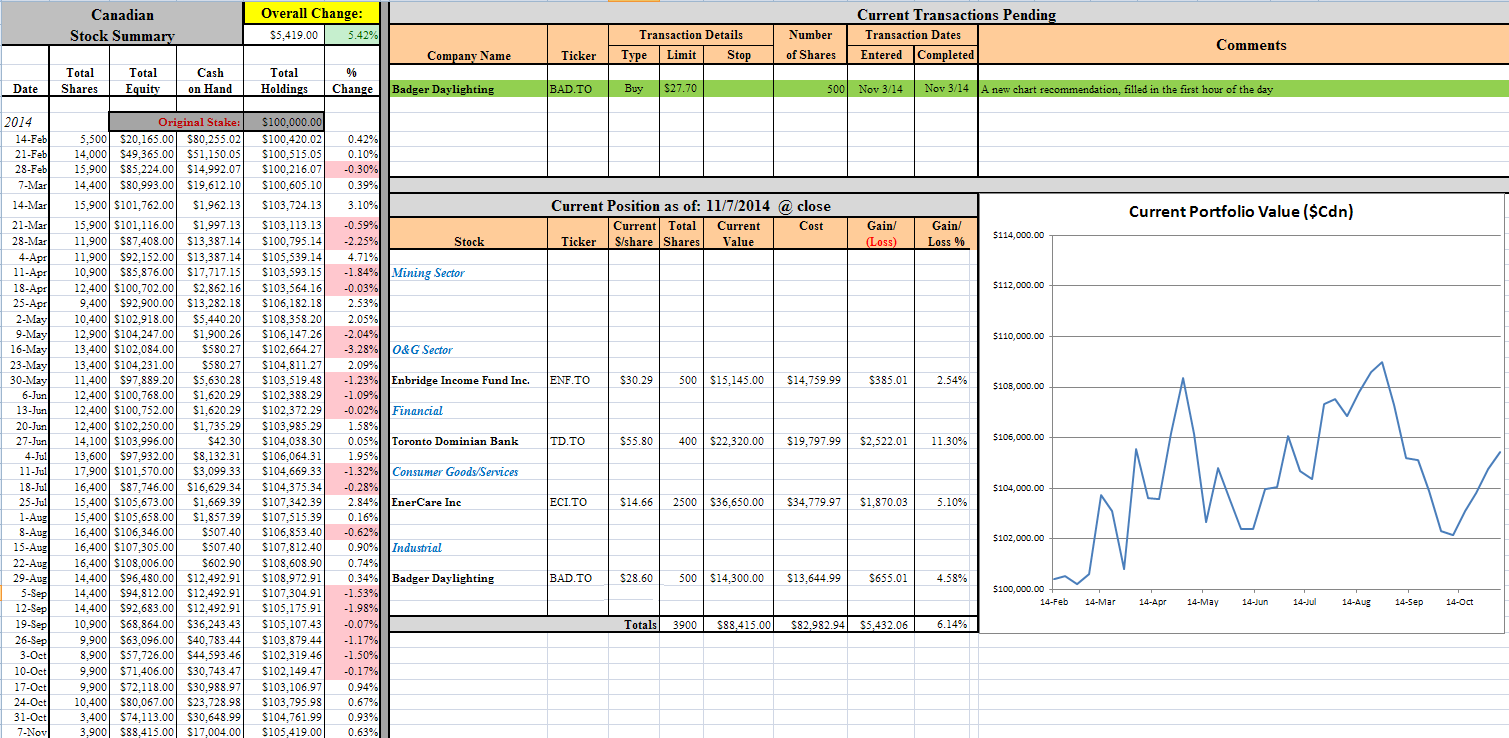Select the Current Transactions Pending header
Image resolution: width=1509 pixels, height=738 pixels.
(x=956, y=14)
